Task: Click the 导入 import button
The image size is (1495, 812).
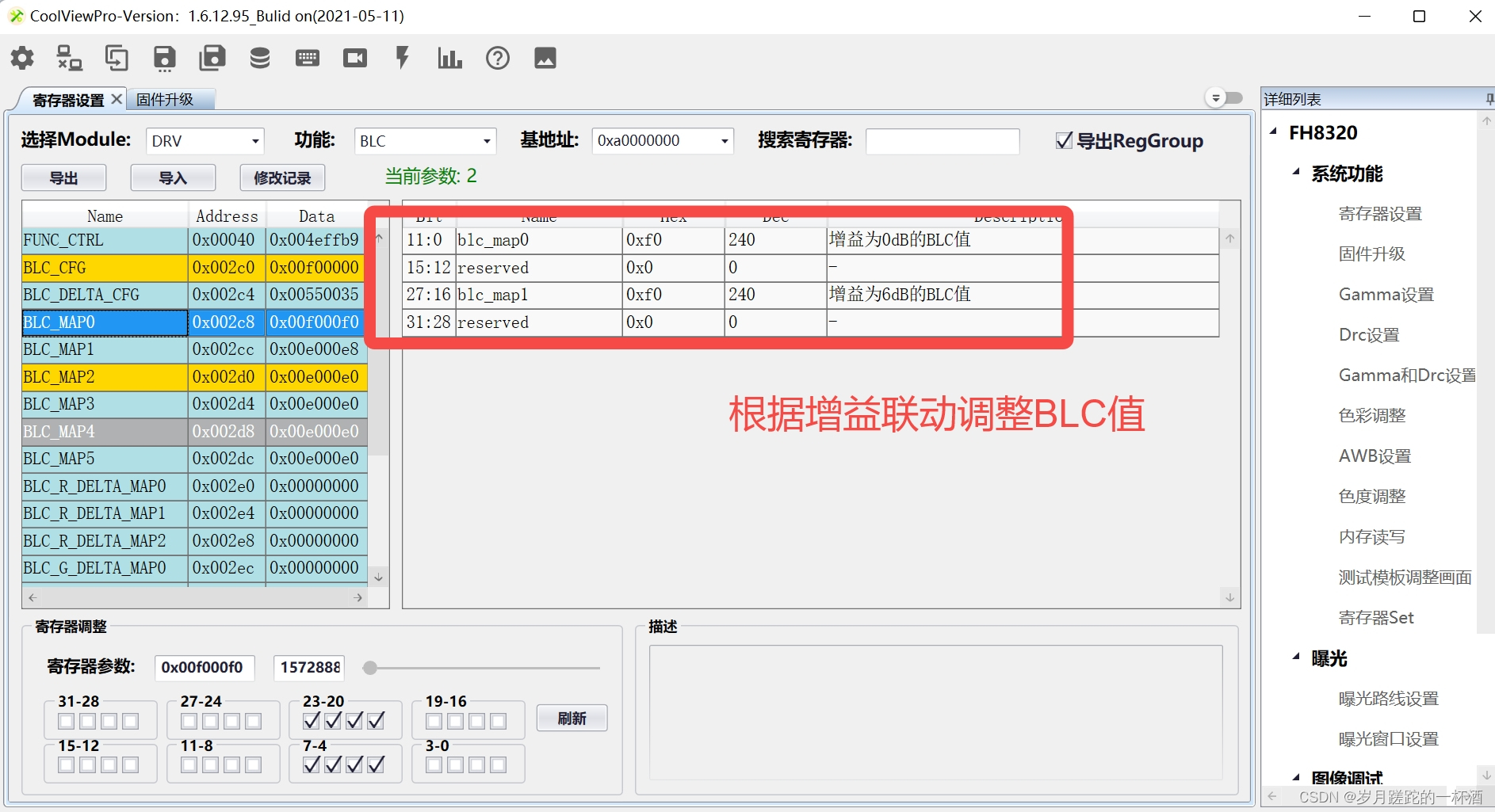Action: coord(173,178)
